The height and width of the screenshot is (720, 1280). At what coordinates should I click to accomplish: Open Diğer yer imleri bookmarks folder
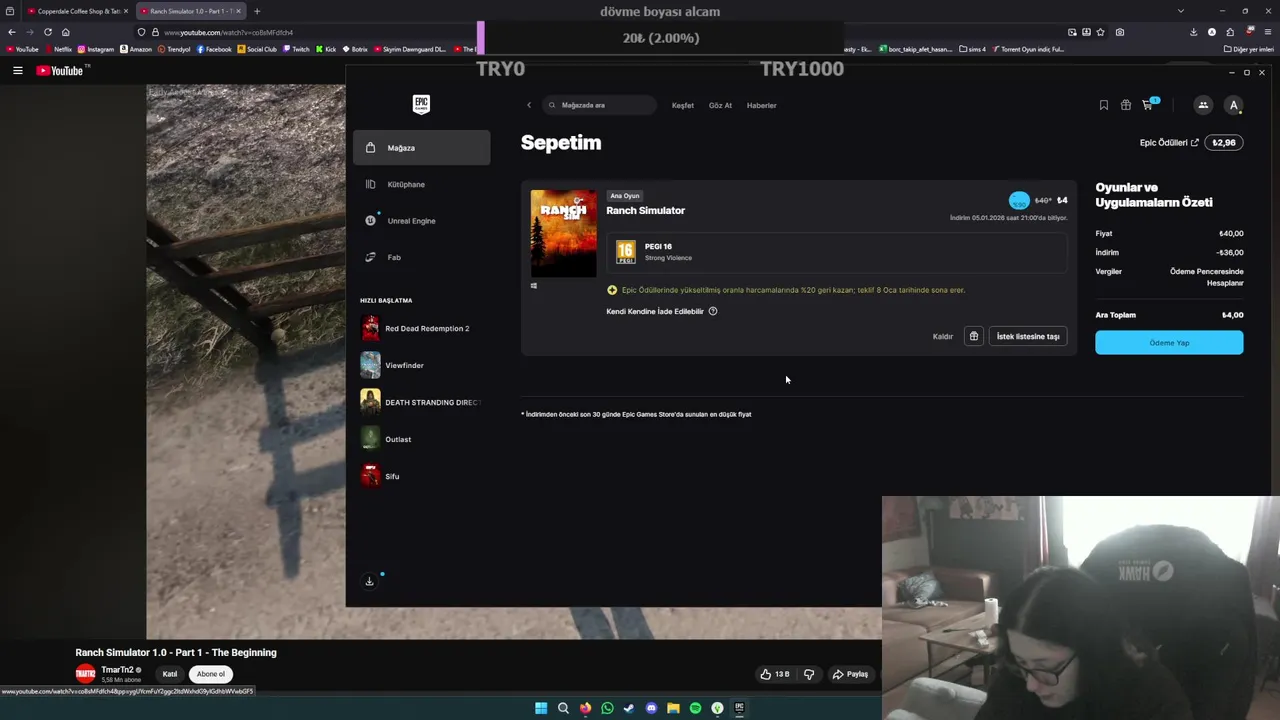1248,49
